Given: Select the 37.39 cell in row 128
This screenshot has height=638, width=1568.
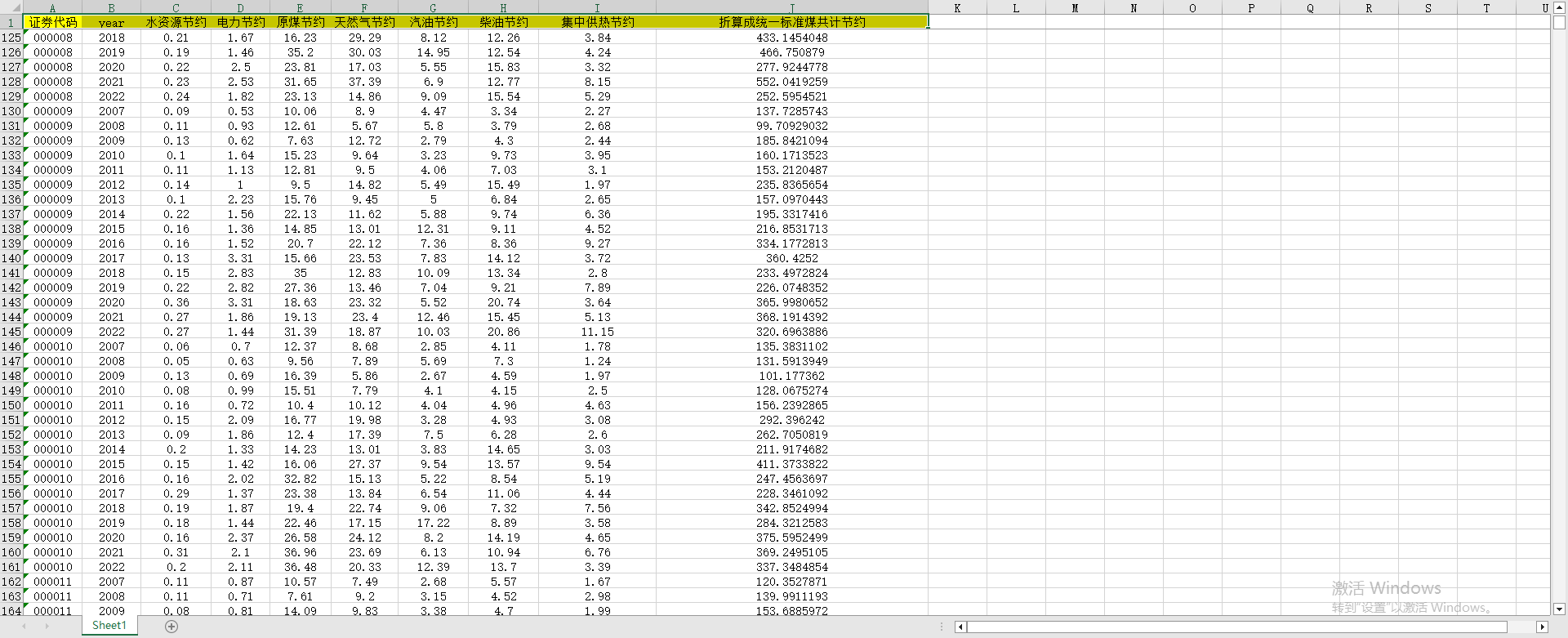Looking at the screenshot, I should coord(364,82).
